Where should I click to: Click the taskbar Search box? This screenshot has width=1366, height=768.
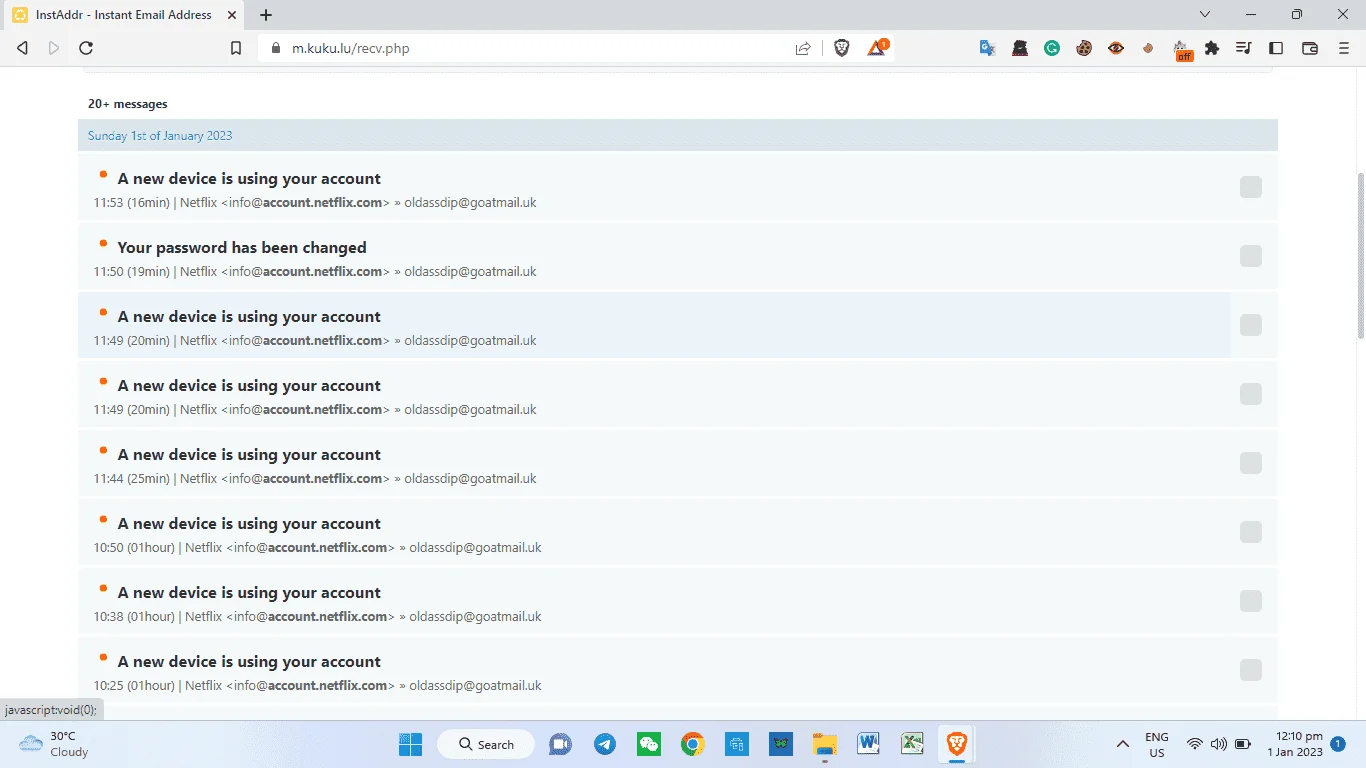(x=487, y=744)
